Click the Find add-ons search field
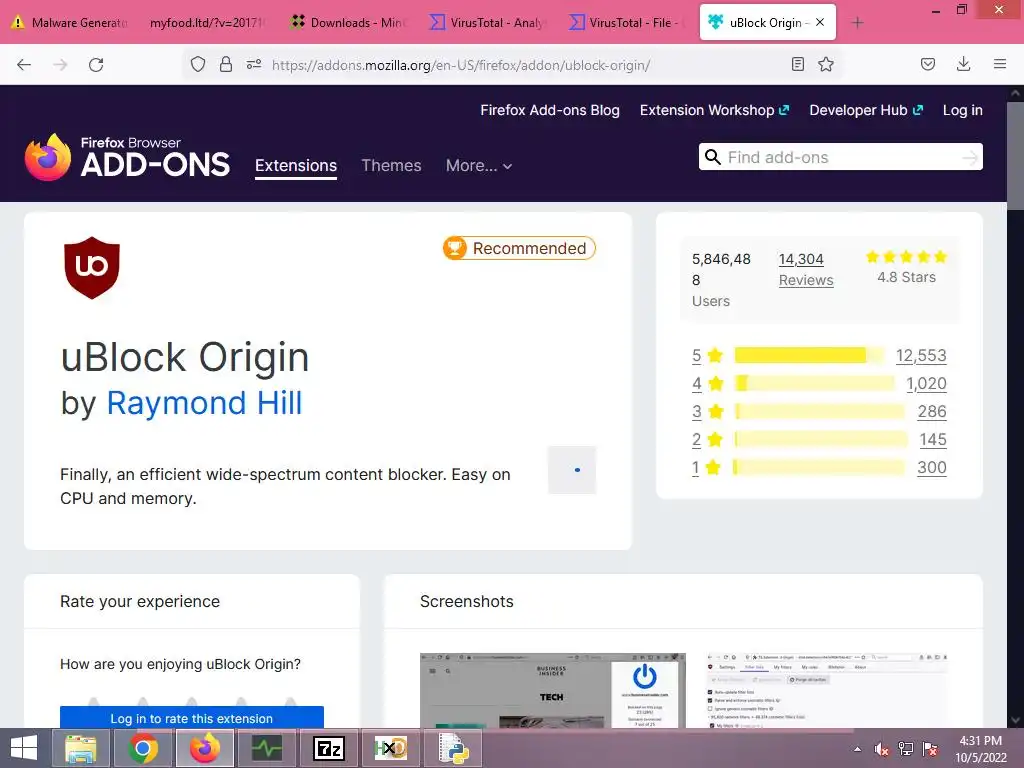Screen dimensions: 1024x768 [840, 157]
